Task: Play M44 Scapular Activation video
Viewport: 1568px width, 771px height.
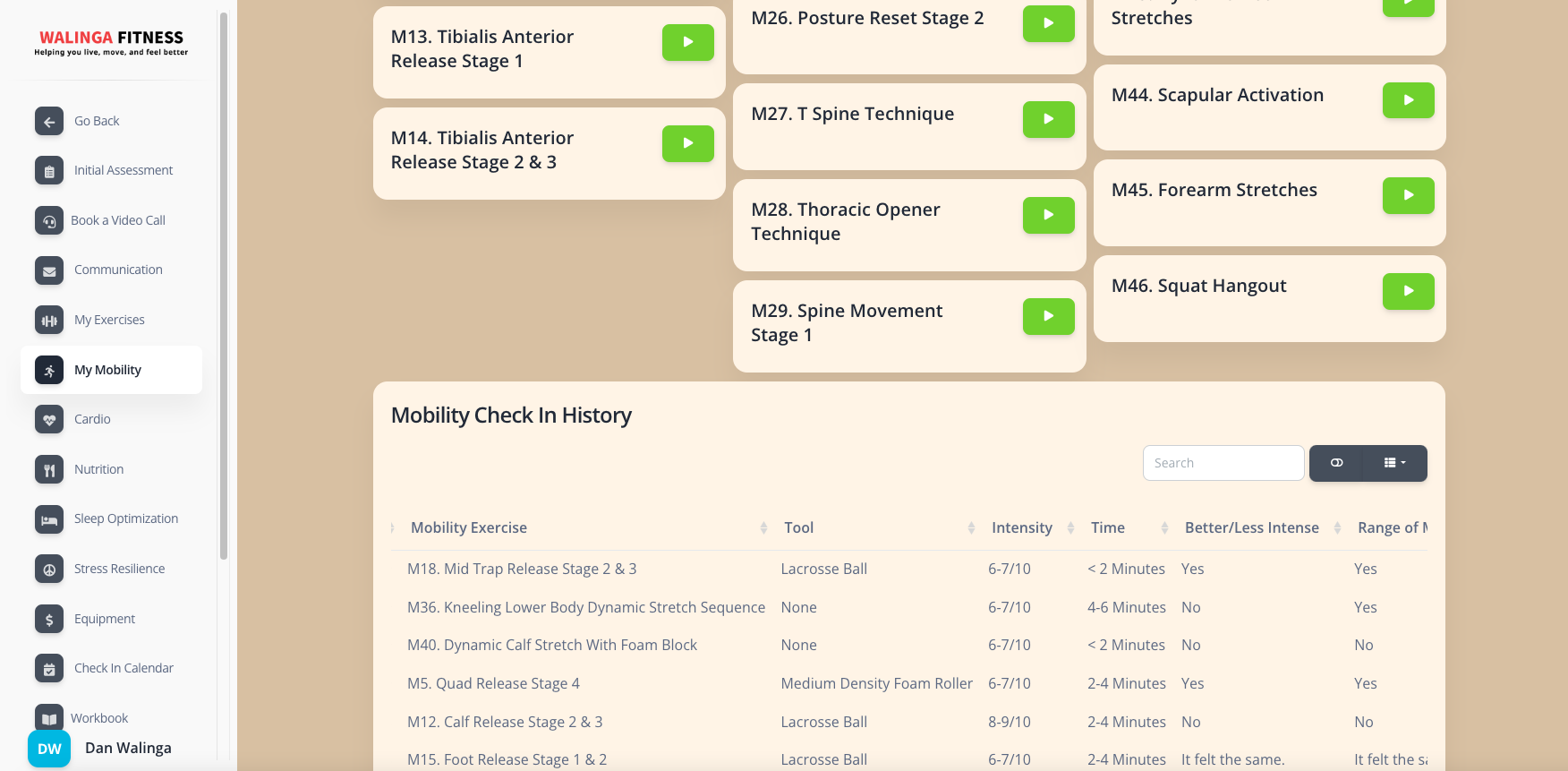Action: [x=1409, y=100]
